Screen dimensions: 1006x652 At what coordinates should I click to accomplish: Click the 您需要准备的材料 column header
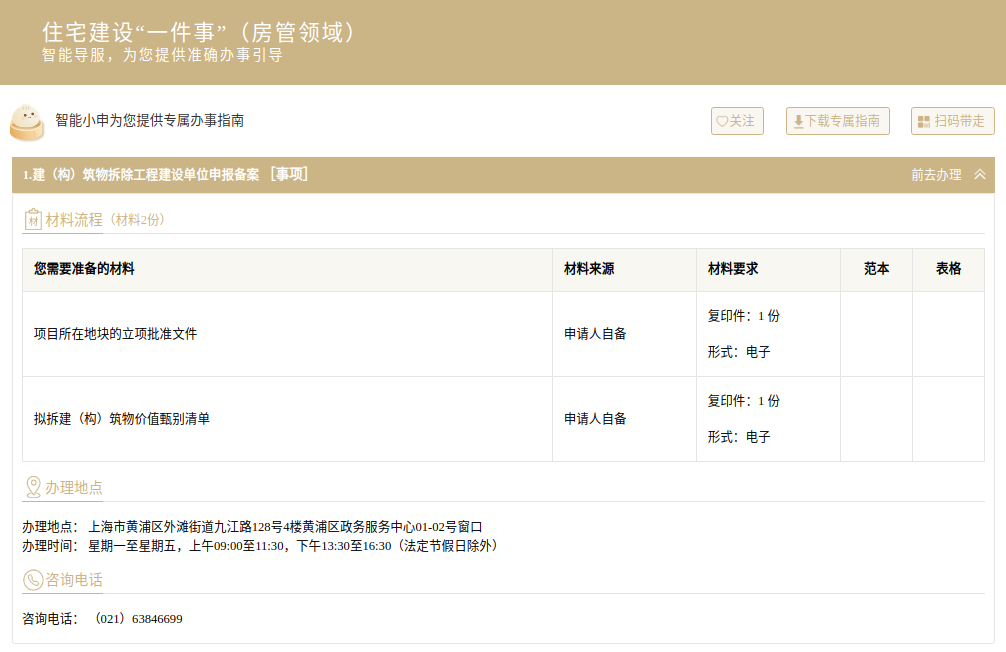click(x=84, y=269)
